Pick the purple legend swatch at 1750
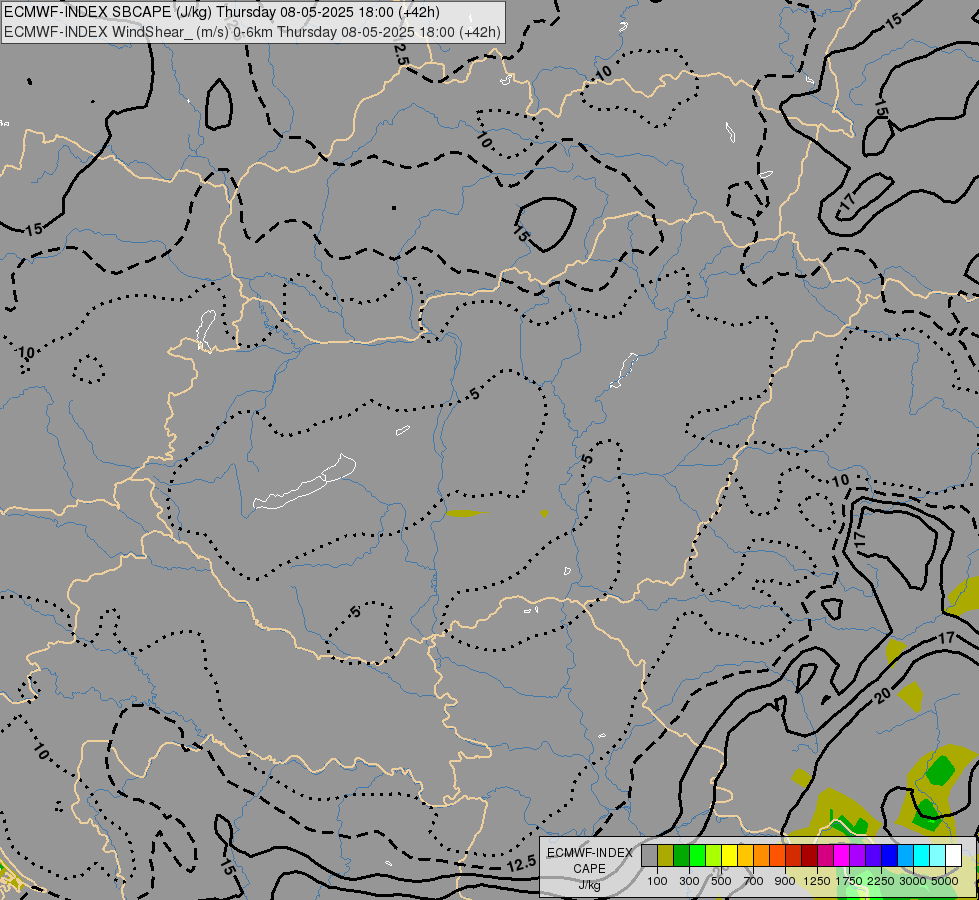Screen dimensions: 979x900 pos(858,855)
